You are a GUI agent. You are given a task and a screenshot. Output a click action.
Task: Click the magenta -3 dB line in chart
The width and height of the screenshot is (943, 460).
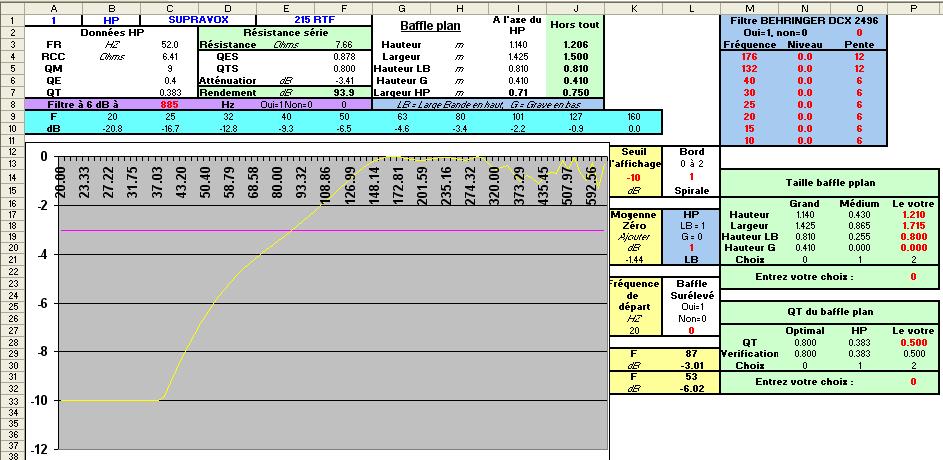tap(333, 230)
